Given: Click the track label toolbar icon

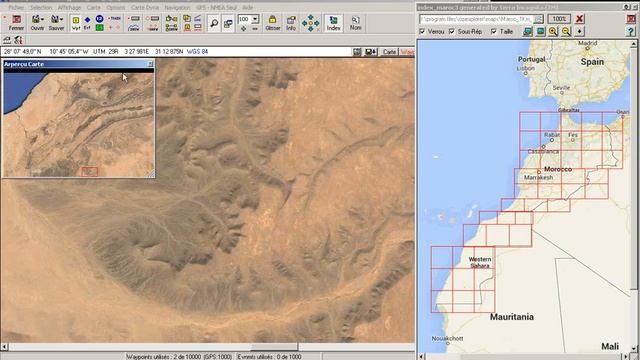Looking at the screenshot, I should 115,19.
